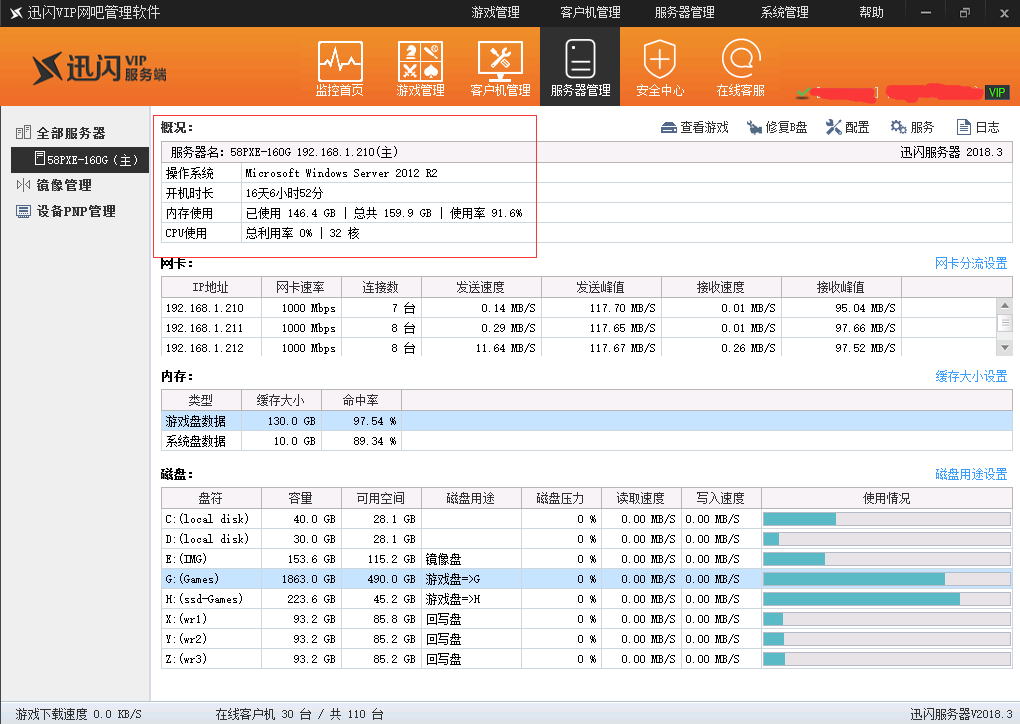This screenshot has width=1020, height=724.
Task: Click the 磁盘压力 column header
Action: [561, 499]
